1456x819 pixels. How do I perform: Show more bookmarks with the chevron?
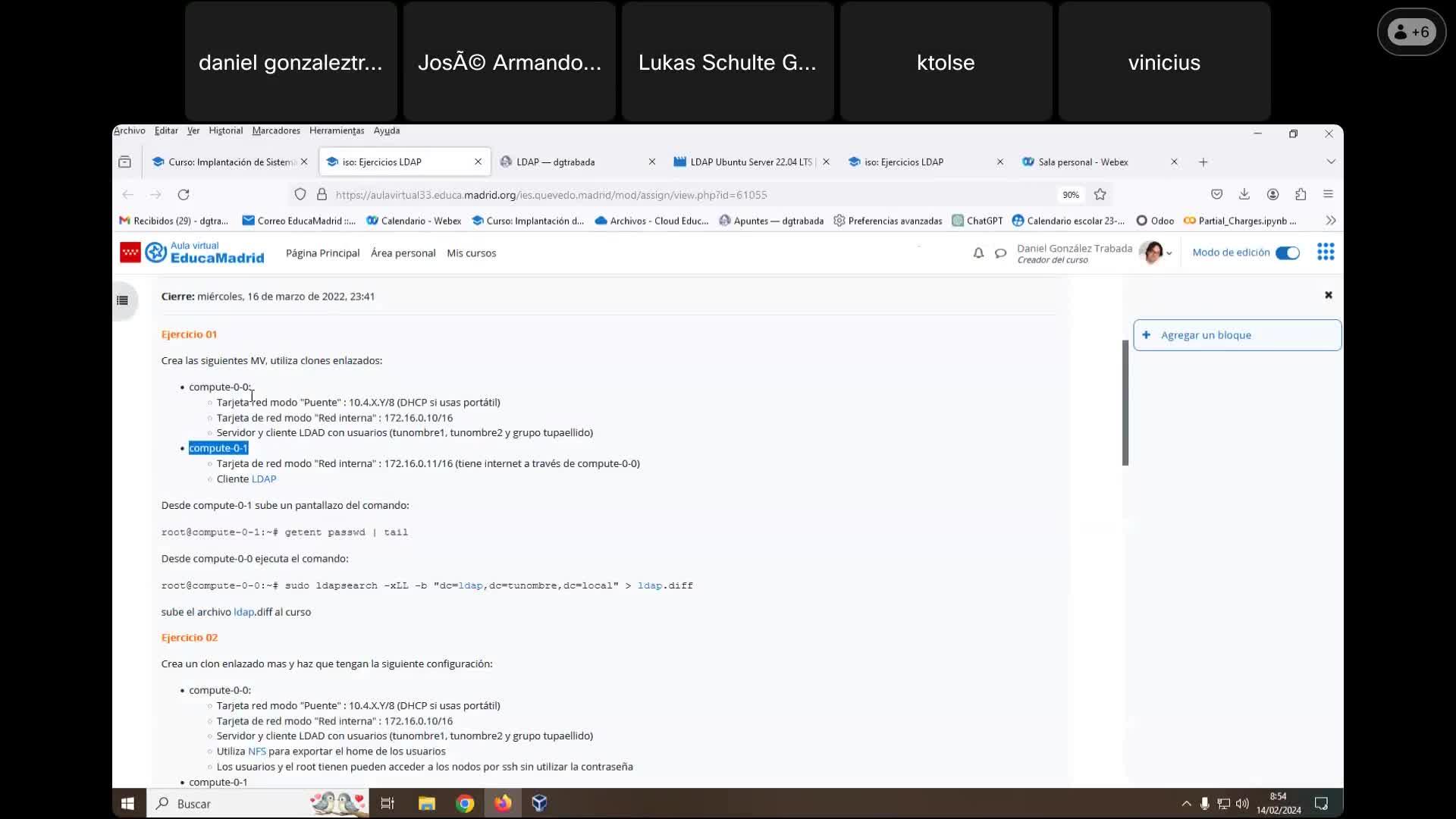pos(1330,221)
